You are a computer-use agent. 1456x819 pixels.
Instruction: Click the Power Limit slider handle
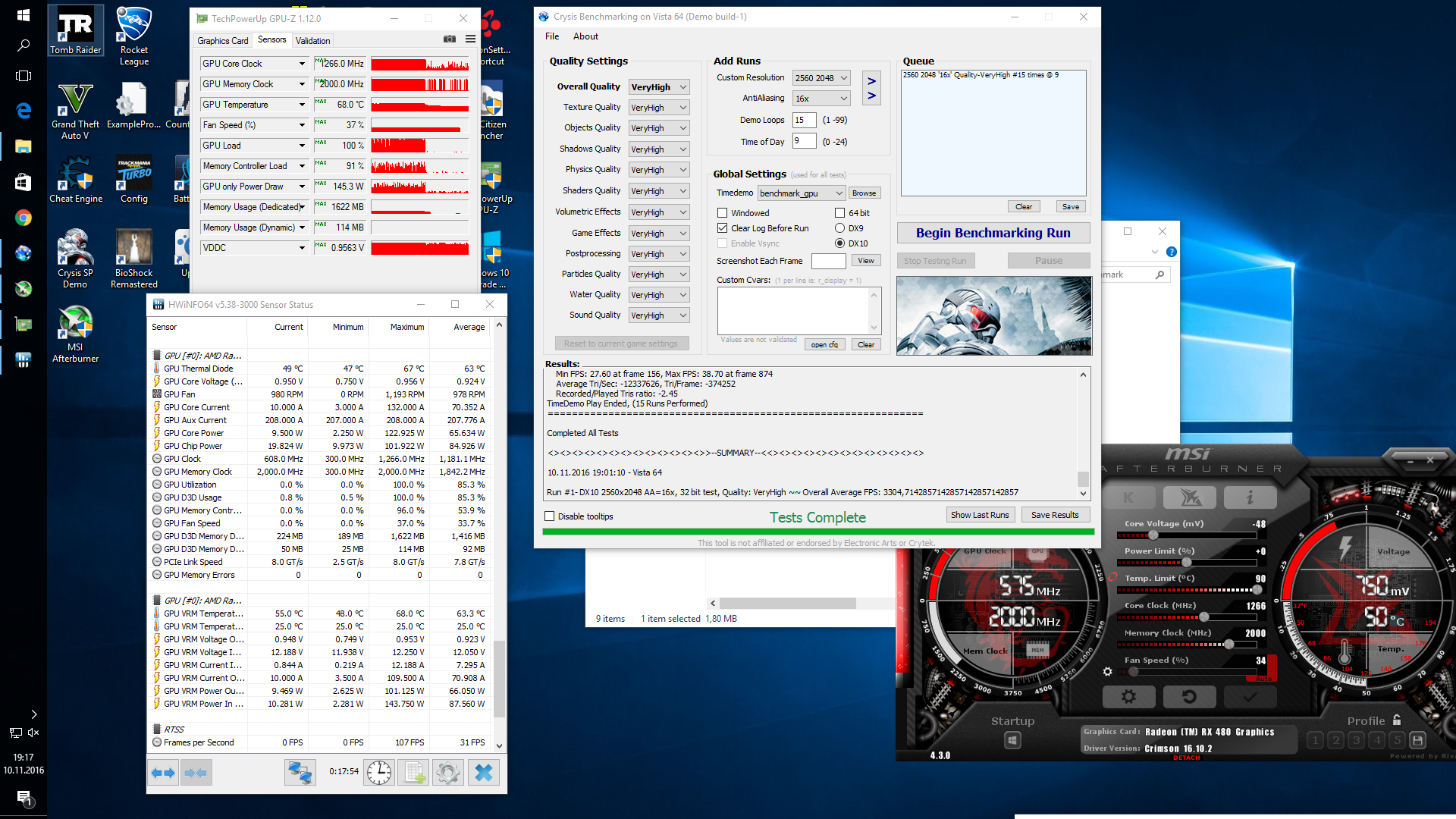[x=1187, y=563]
